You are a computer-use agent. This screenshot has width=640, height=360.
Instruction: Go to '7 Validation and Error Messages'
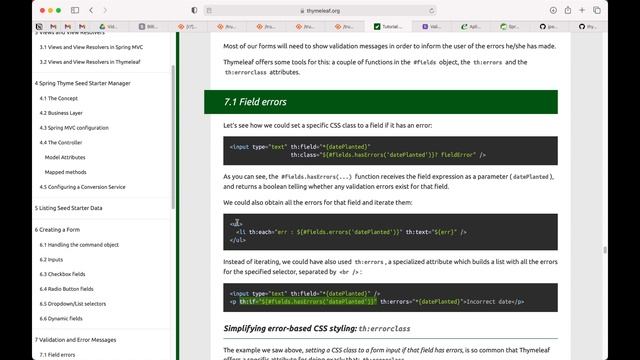(75, 340)
